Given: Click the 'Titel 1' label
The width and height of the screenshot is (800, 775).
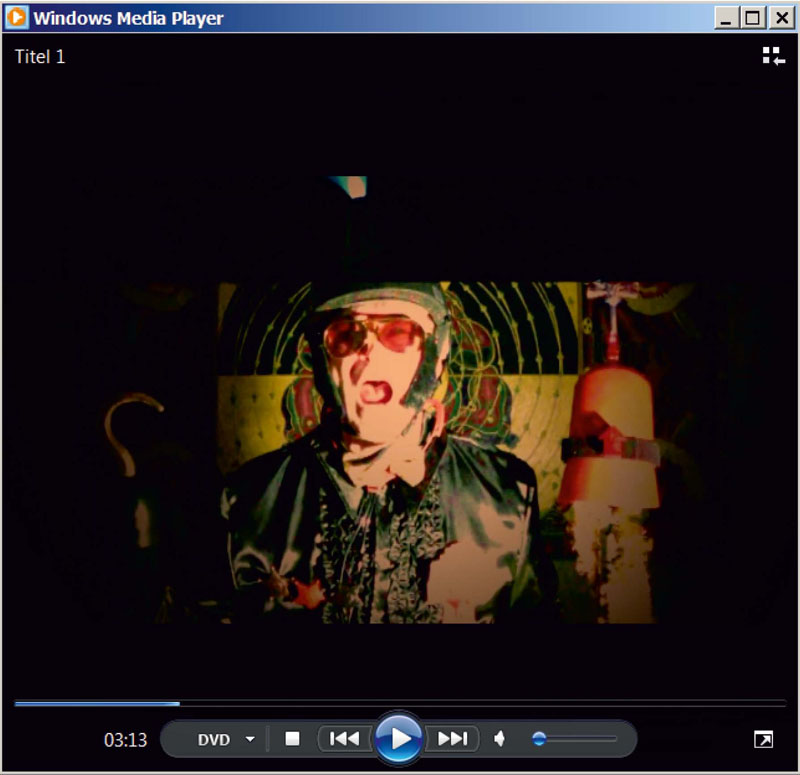Looking at the screenshot, I should [40, 57].
